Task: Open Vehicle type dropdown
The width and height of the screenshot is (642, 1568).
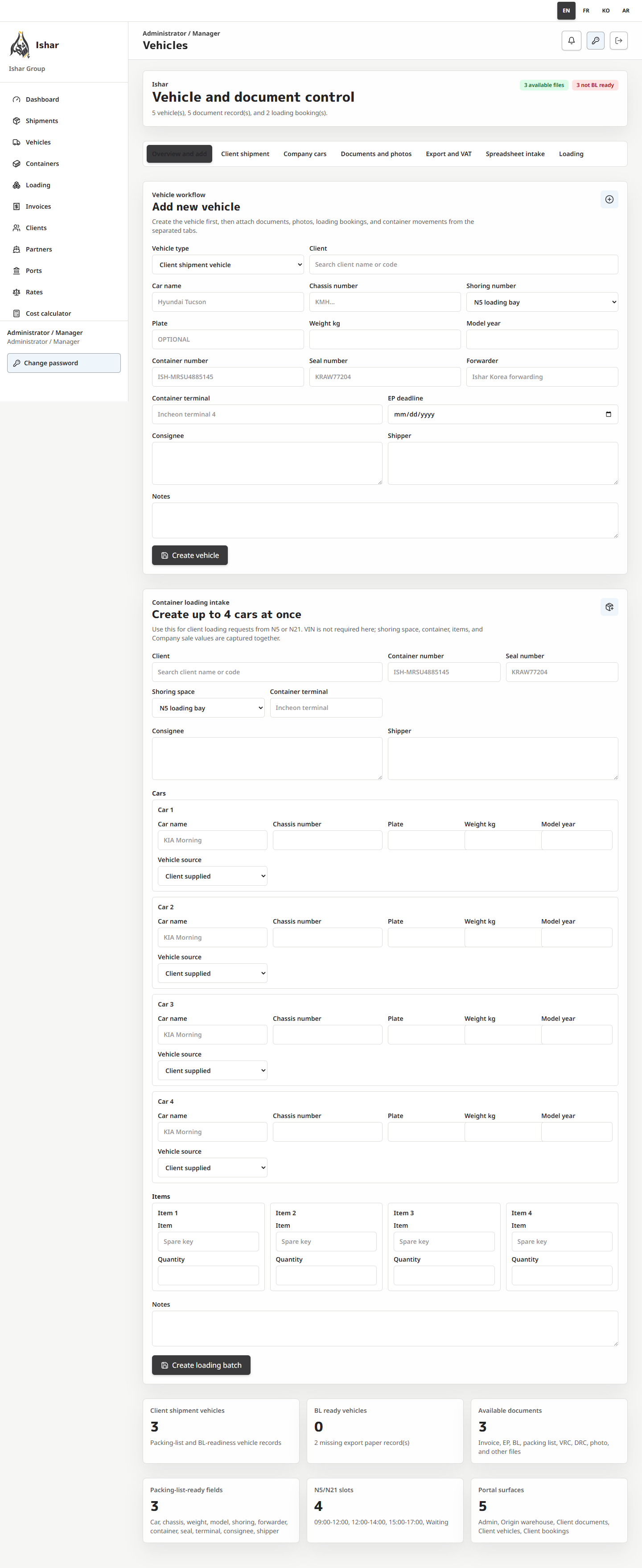Action: [227, 265]
